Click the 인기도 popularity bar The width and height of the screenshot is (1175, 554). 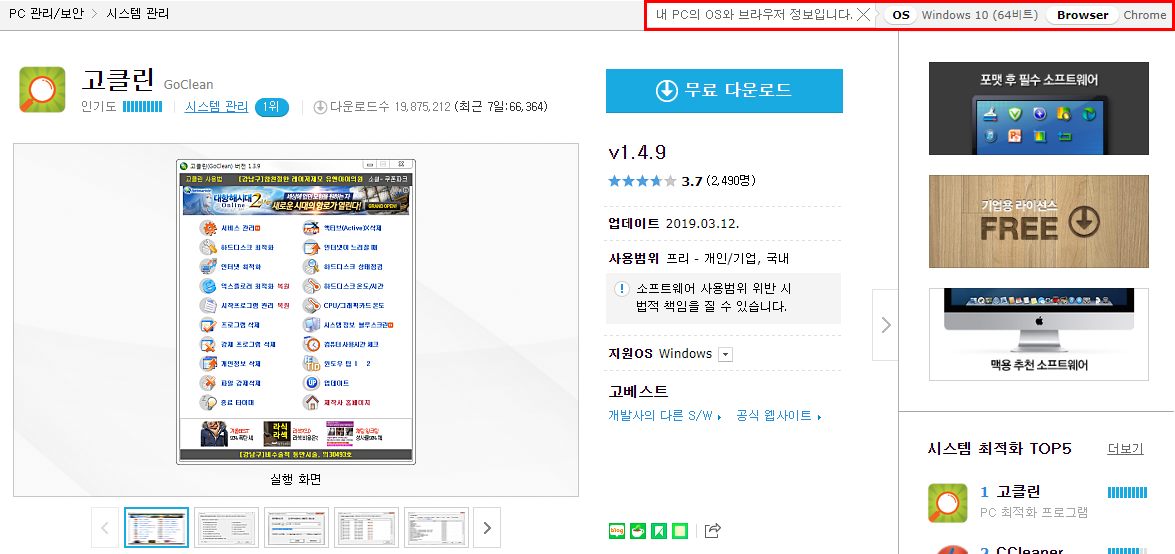[142, 107]
